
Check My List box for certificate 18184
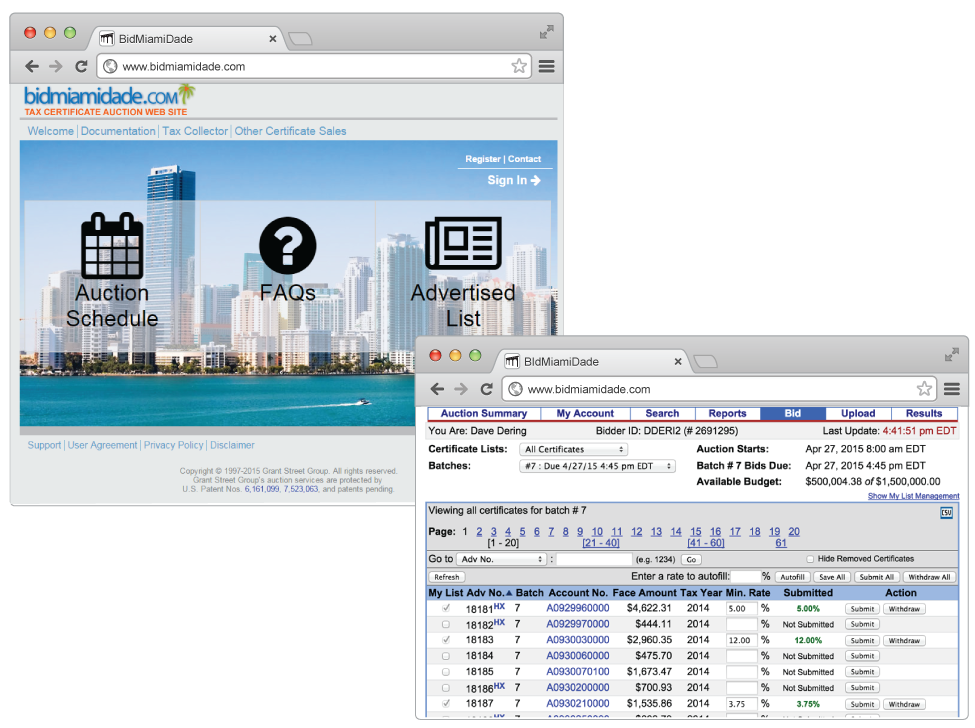(x=446, y=656)
